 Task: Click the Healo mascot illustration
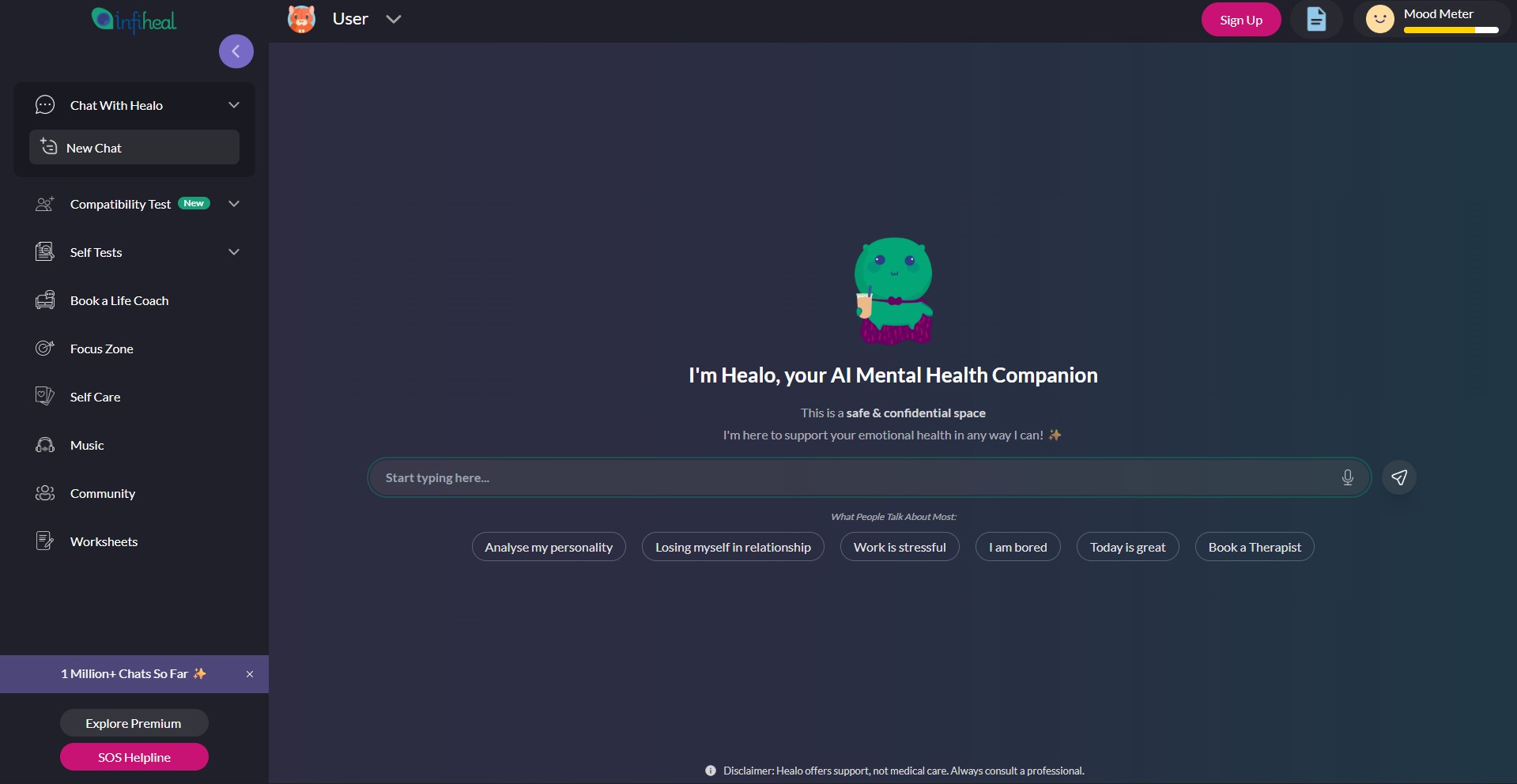tap(894, 291)
